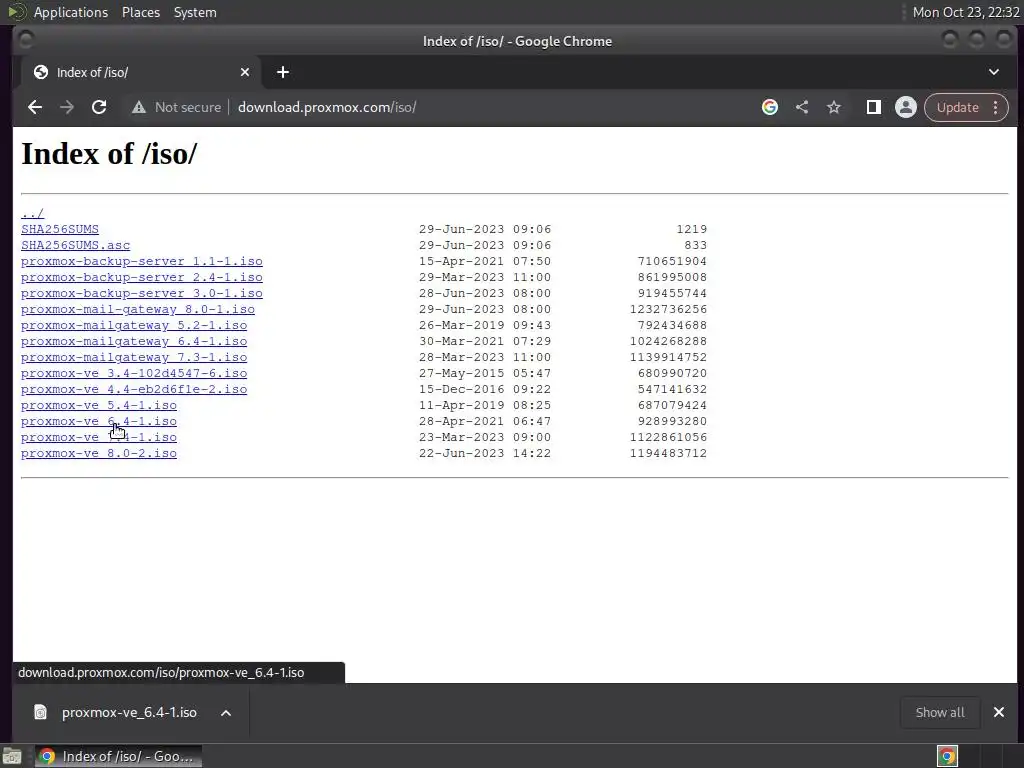Close the Index of /iso/ tab
Image resolution: width=1024 pixels, height=768 pixels.
[x=245, y=72]
